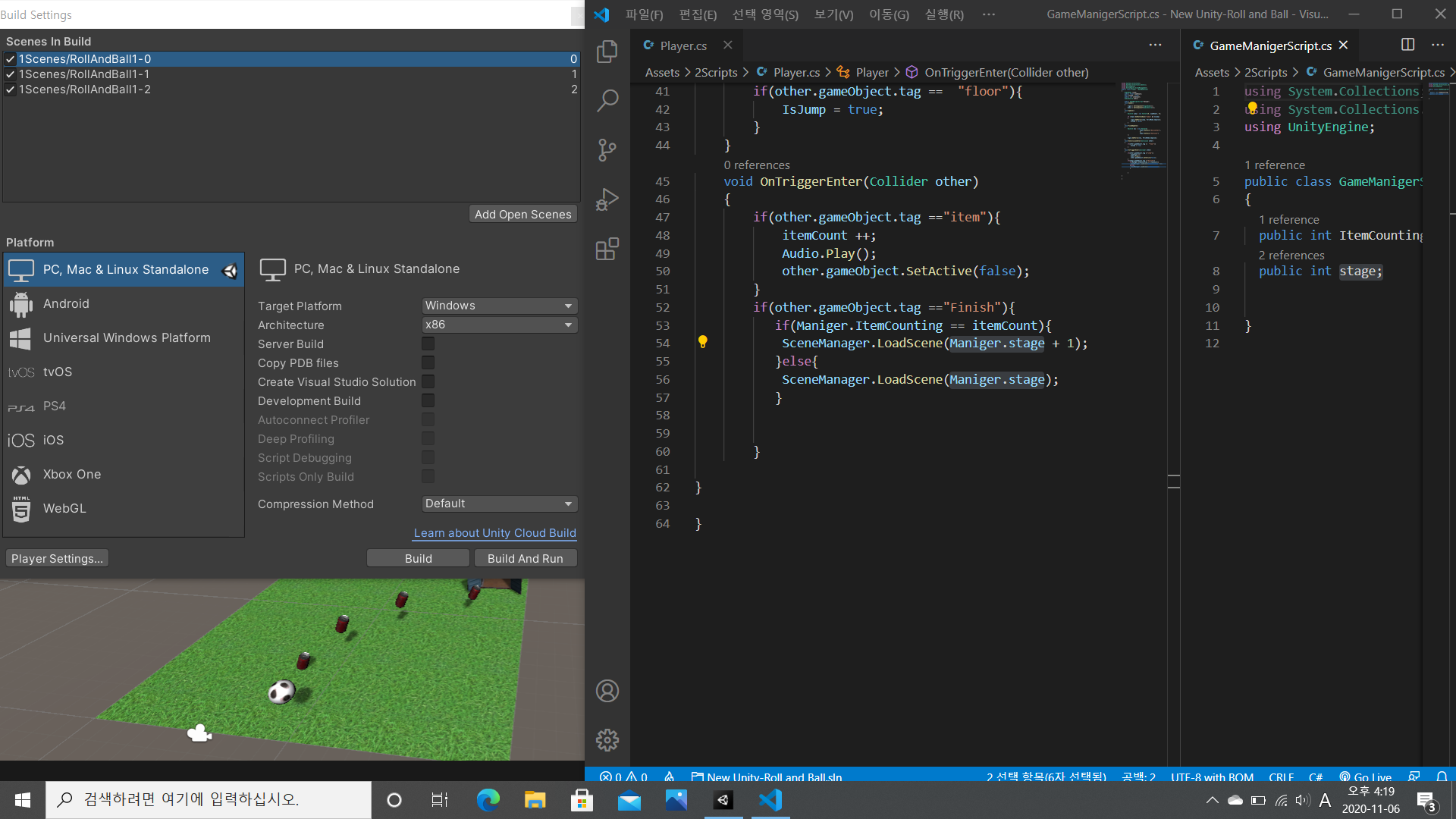
Task: Open the Manage gear icon
Action: click(x=607, y=740)
